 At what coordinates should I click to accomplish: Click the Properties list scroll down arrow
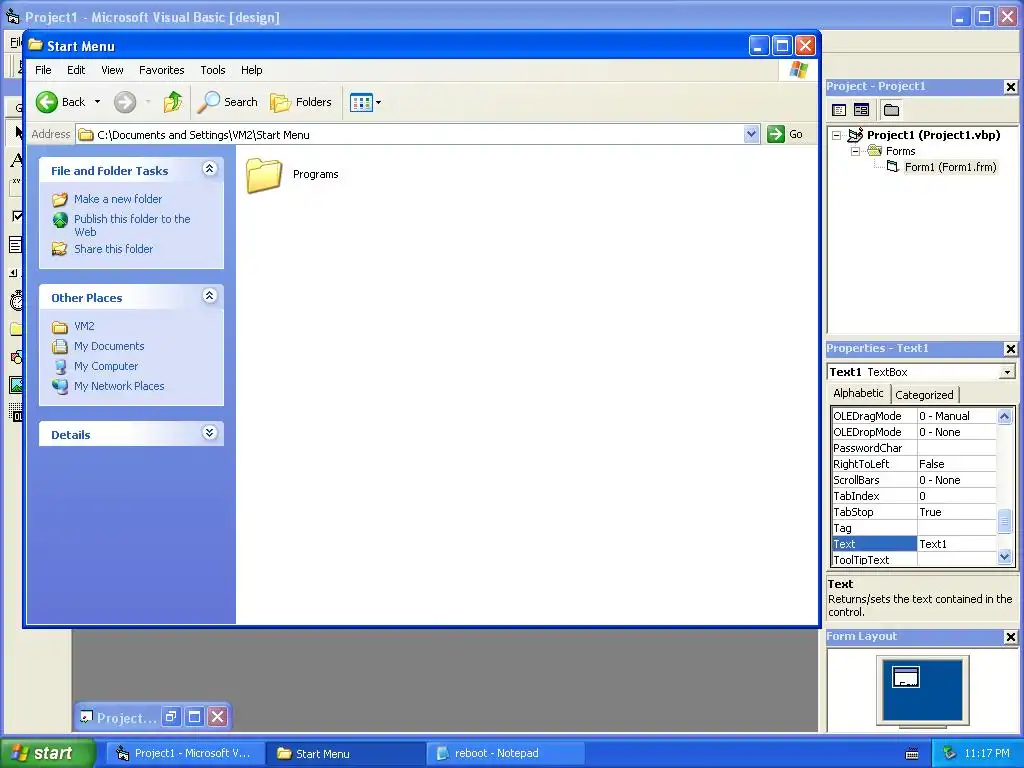(1004, 557)
